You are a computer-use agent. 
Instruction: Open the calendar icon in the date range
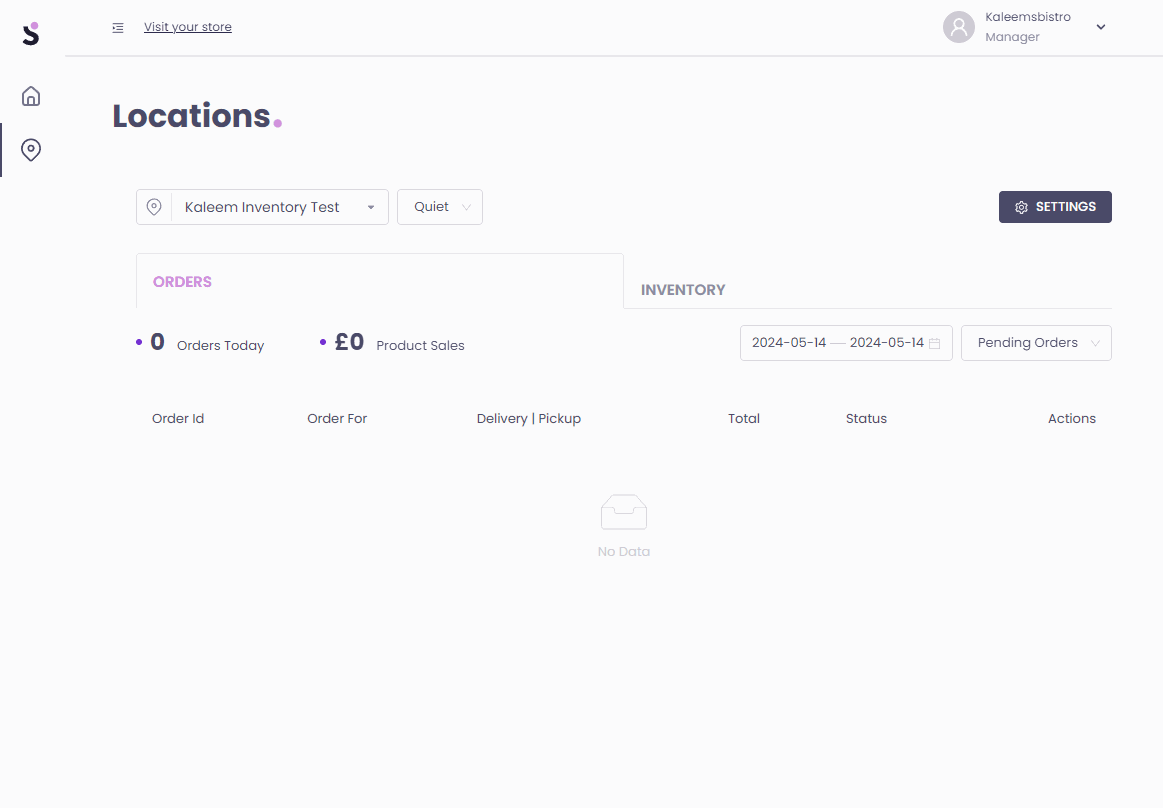click(935, 343)
